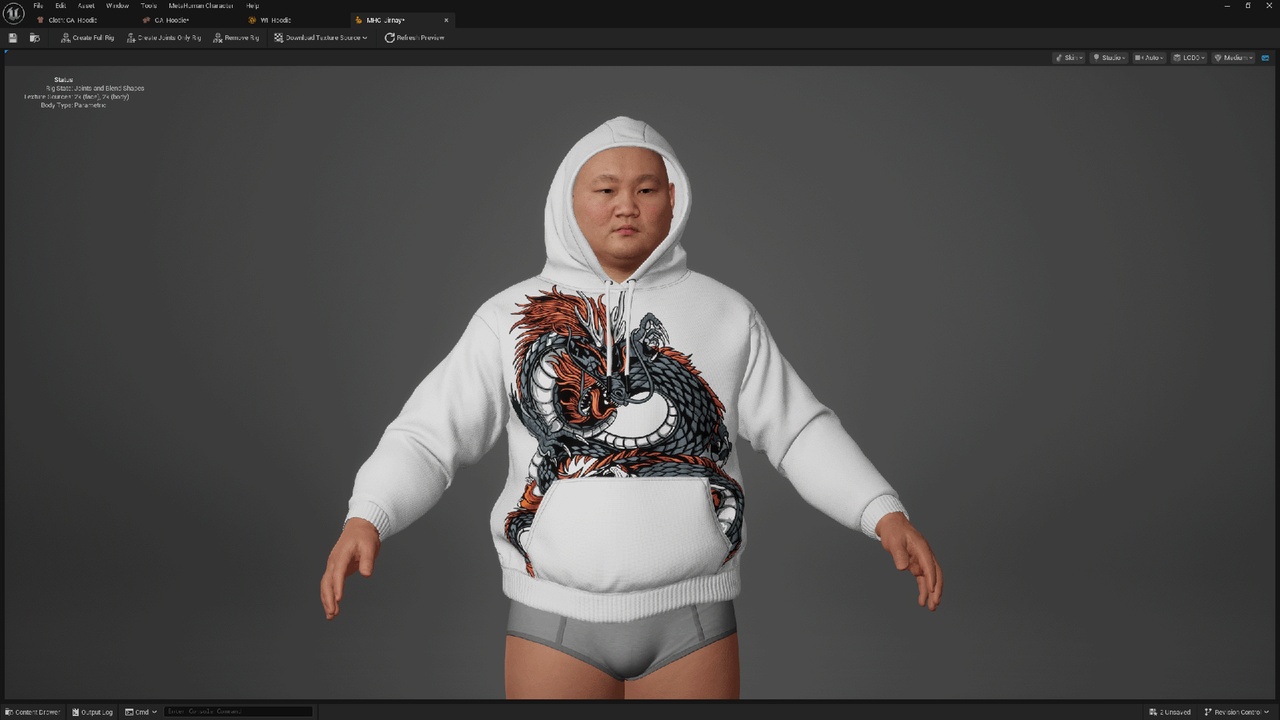Open the Asset menu
The width and height of the screenshot is (1280, 720).
point(87,5)
